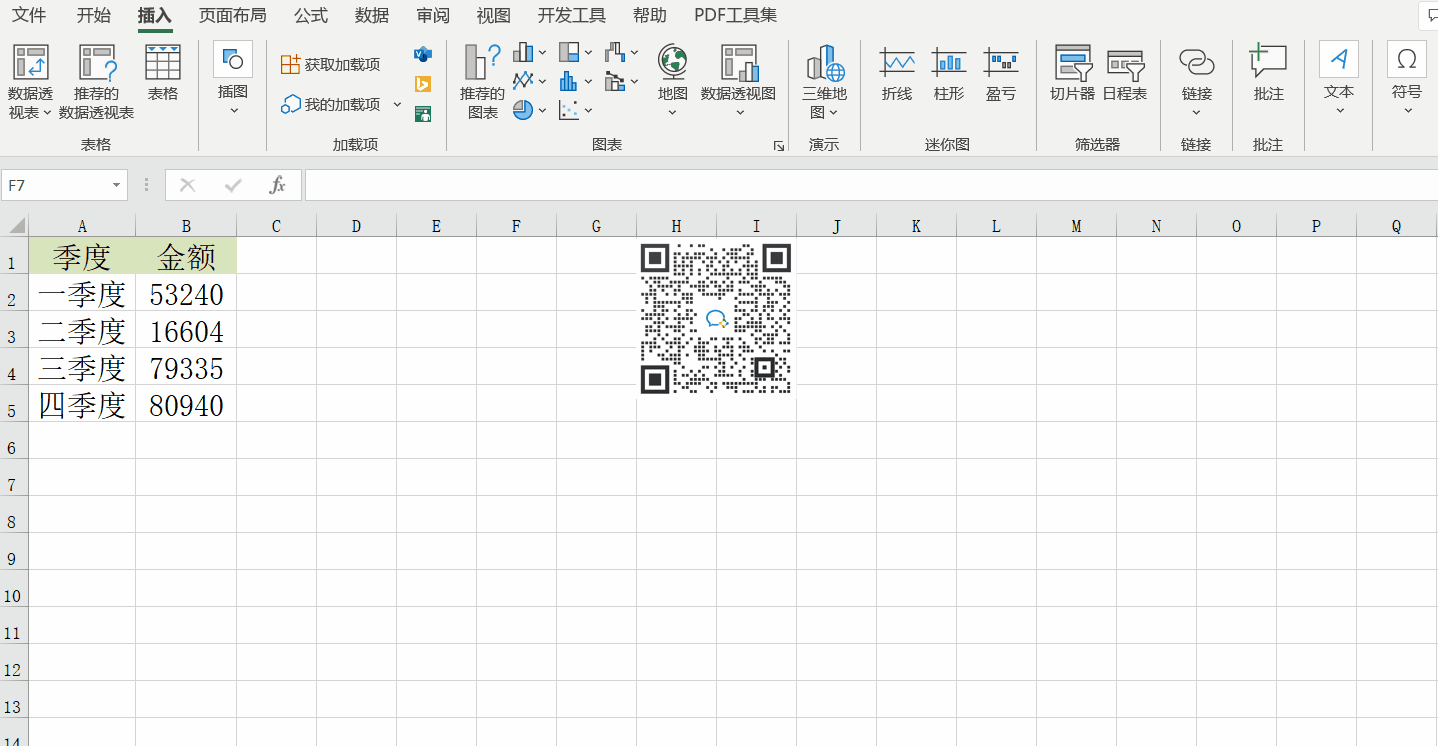
Task: Open the PDF工具集 tab
Action: [735, 16]
